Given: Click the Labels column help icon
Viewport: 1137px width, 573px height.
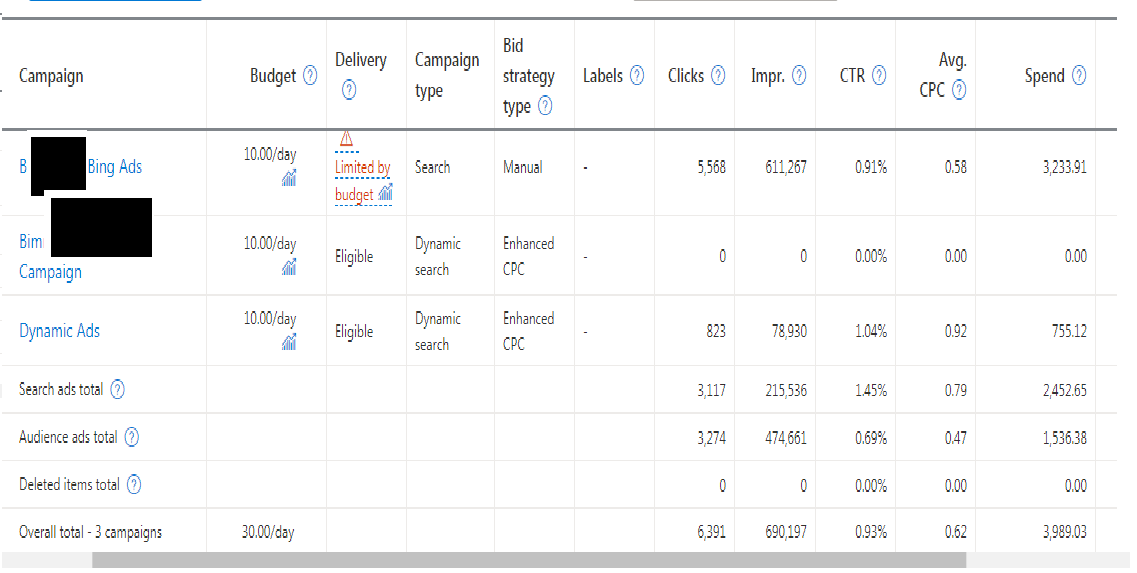Looking at the screenshot, I should click(x=637, y=76).
